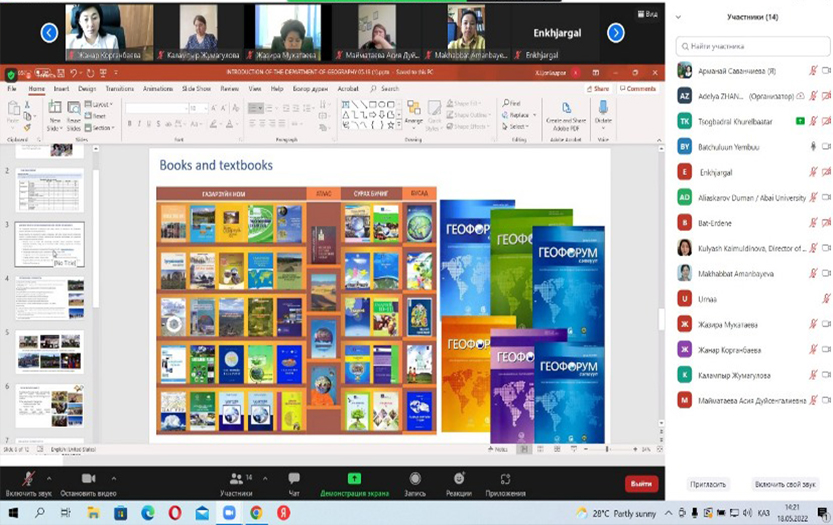This screenshot has width=833, height=525.
Task: Open the Apps (Приложения) icon in Zoom
Action: 503,482
